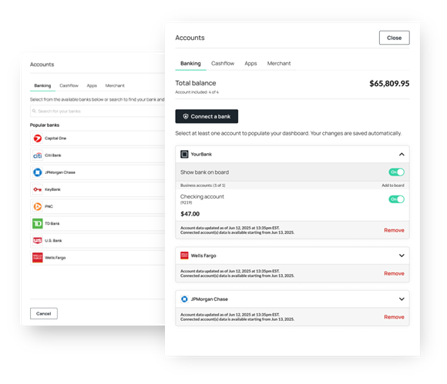Image resolution: width=447 pixels, height=384 pixels.
Task: Select Apps tab in back window
Action: pos(92,86)
